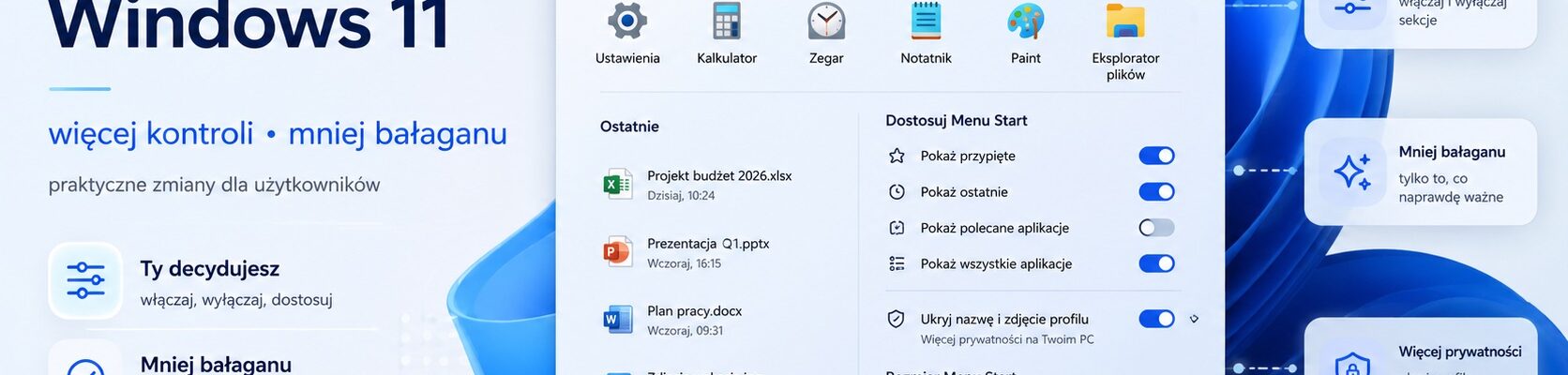1568x375 pixels.
Task: Click the Wczoraj, 16:15 timestamp
Action: (685, 263)
